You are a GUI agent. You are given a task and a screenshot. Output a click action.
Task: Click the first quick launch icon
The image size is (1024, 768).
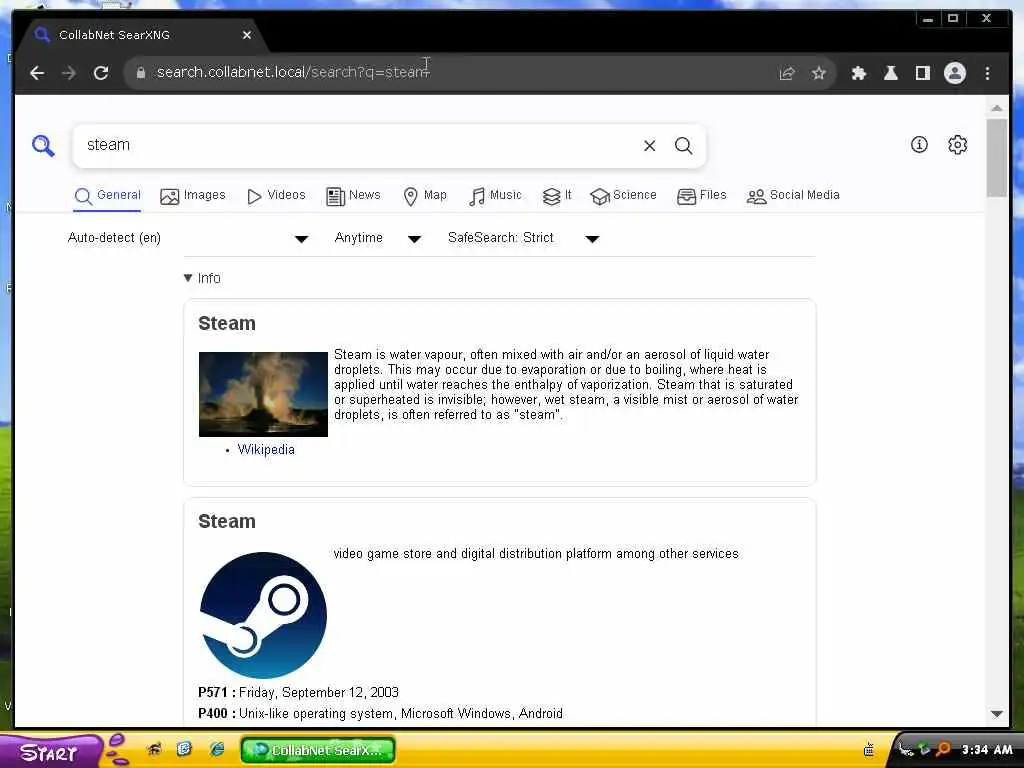[154, 749]
